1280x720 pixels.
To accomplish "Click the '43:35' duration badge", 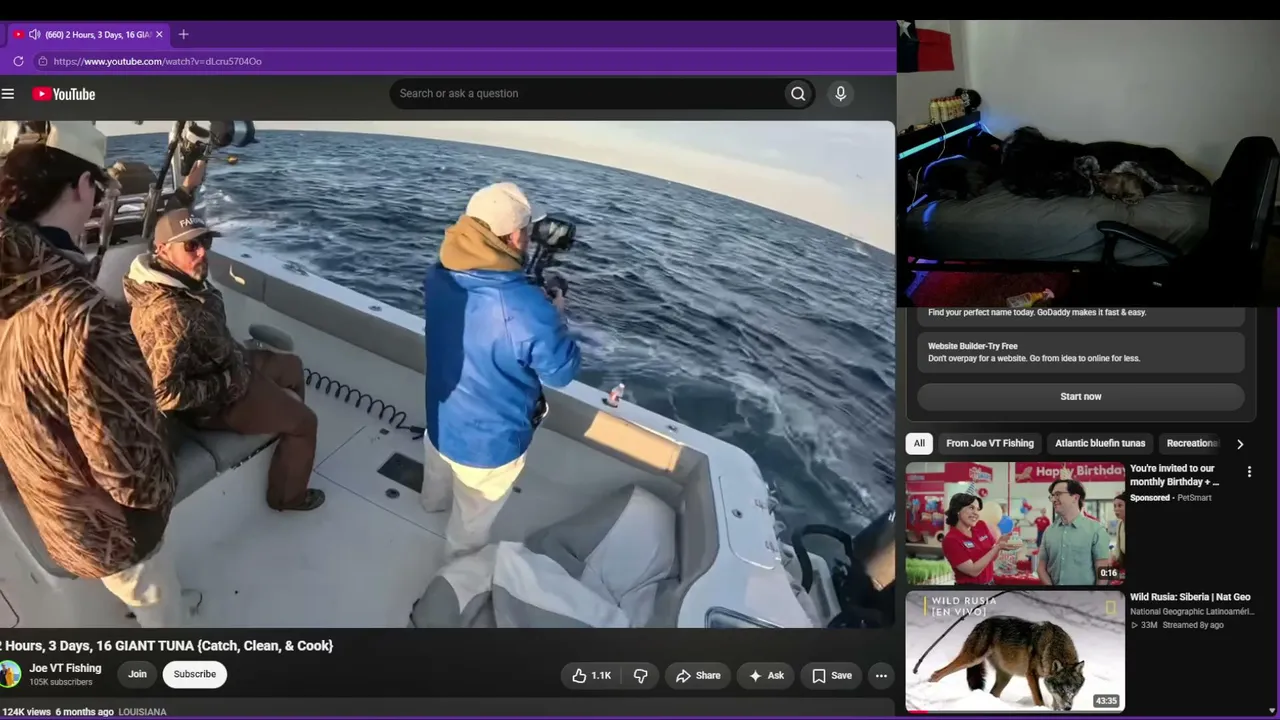I will pyautogui.click(x=1106, y=701).
